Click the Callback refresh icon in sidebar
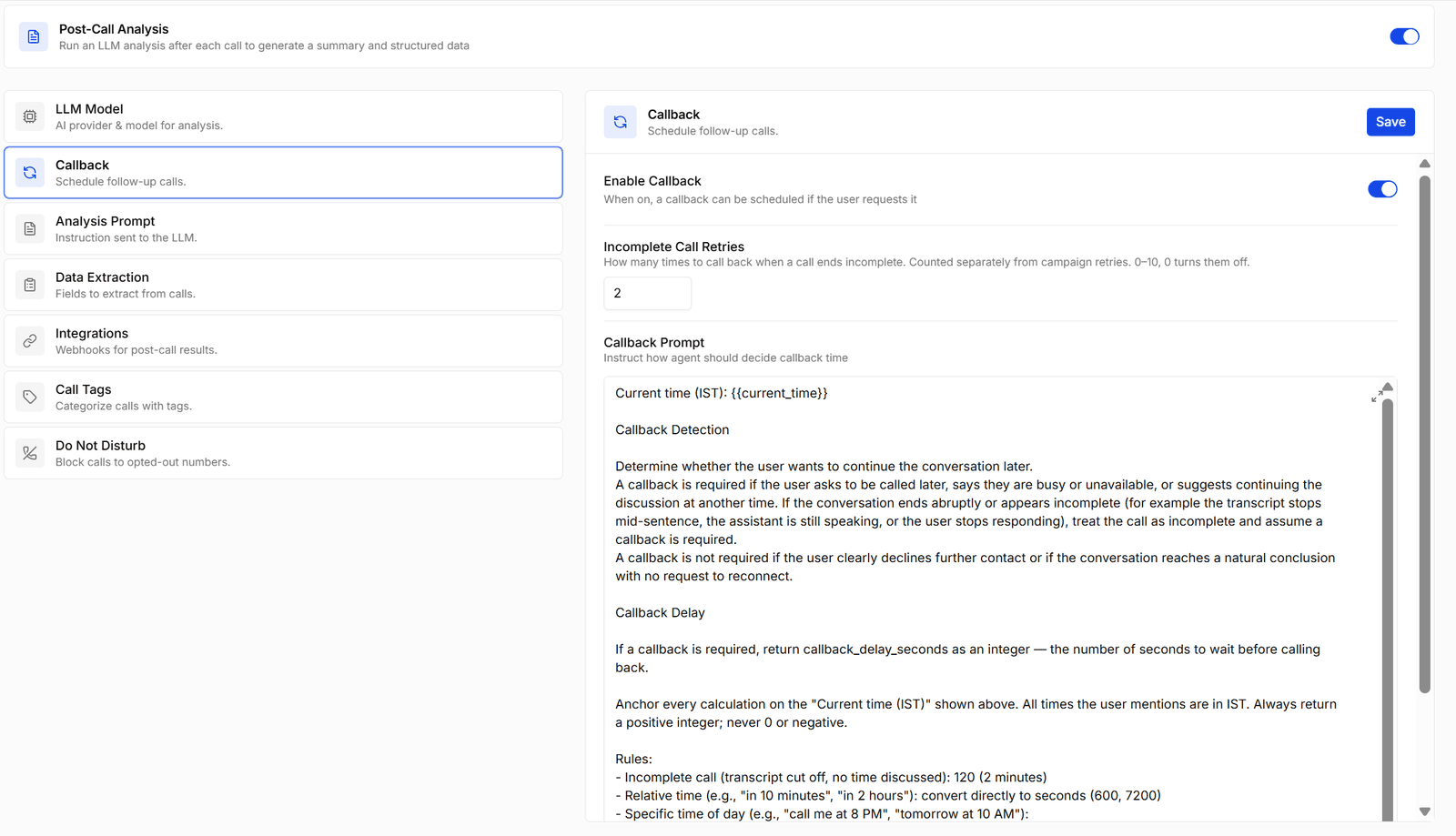 coord(30,173)
